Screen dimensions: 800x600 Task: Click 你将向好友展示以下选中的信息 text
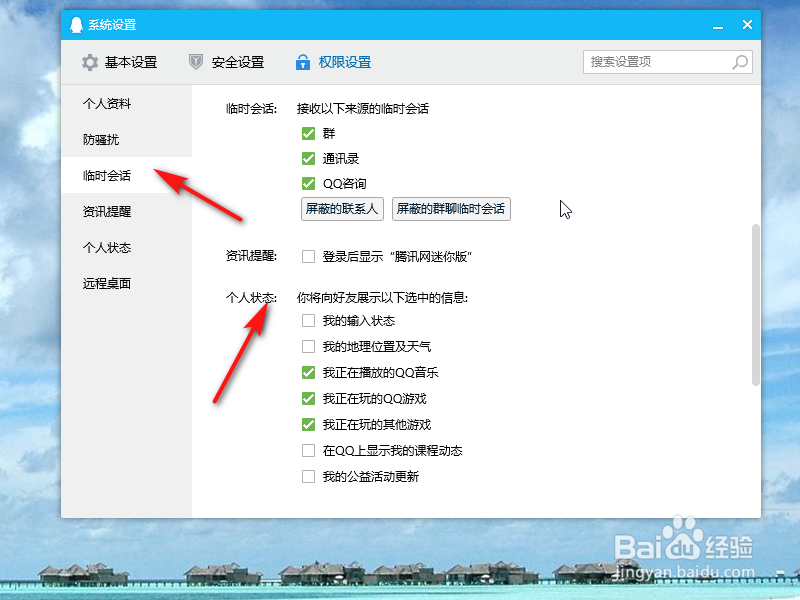pyautogui.click(x=382, y=297)
